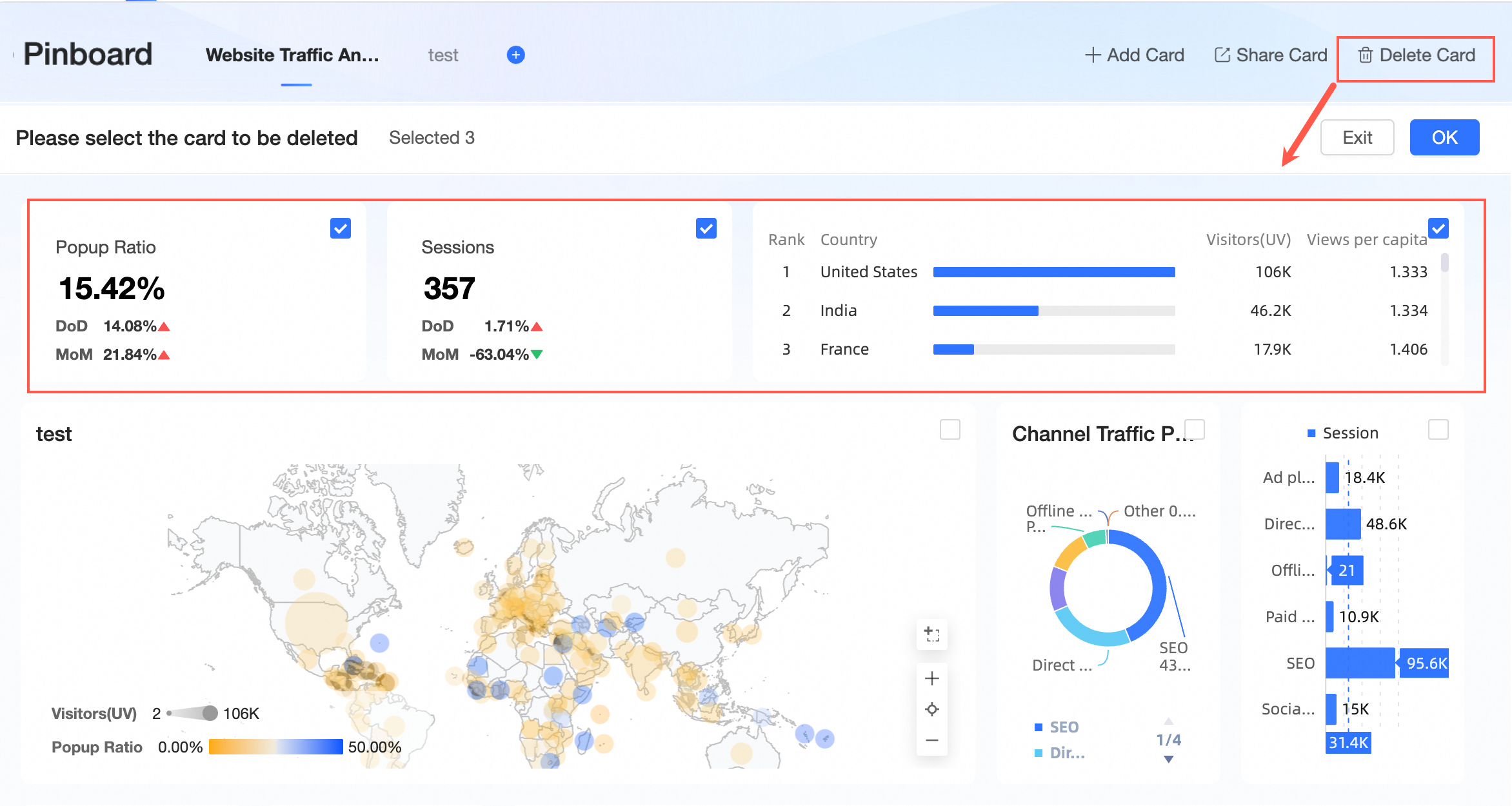Open the Website Traffic An... tab
1512x806 pixels.
(292, 55)
